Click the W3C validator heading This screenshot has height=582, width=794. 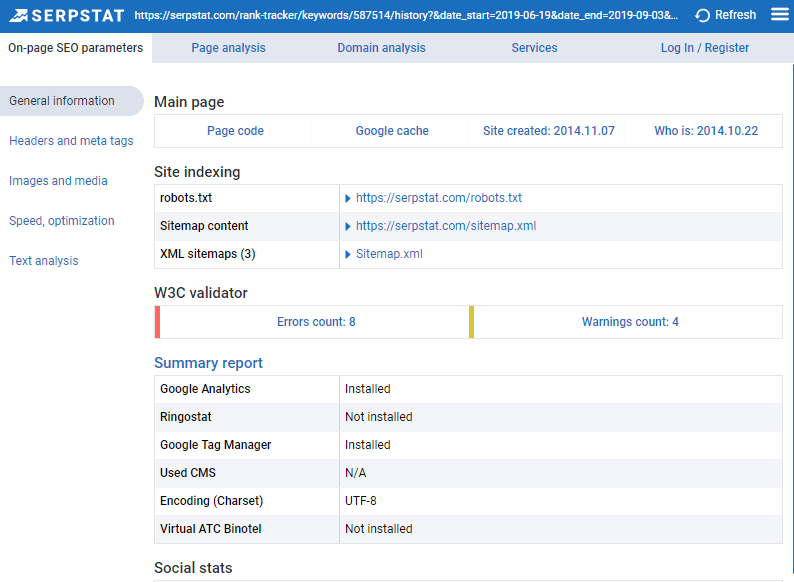click(x=201, y=293)
